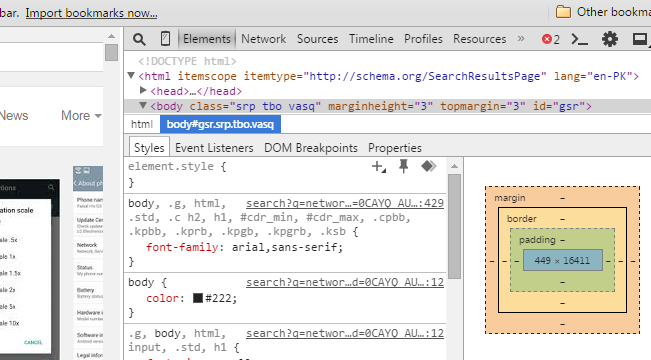Click the body#gsr.srp.tbo.vasq breadcrumb
The height and width of the screenshot is (360, 651).
[220, 124]
